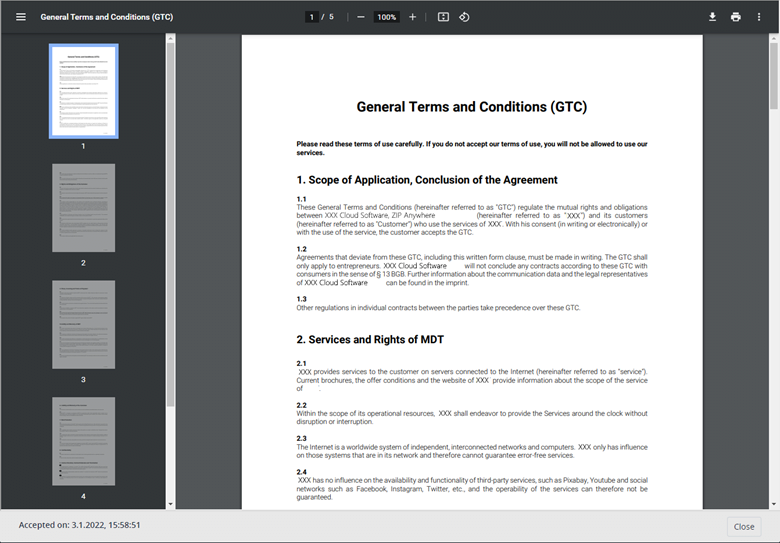Click the Scope of Application section heading
780x543 pixels.
tap(427, 180)
